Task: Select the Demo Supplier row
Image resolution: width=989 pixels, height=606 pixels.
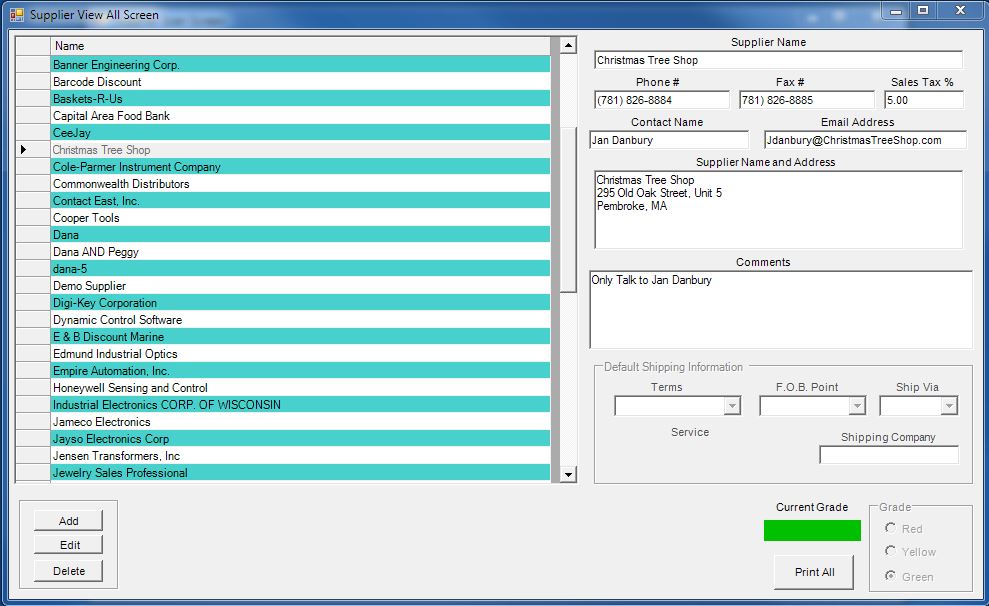Action: coord(300,286)
